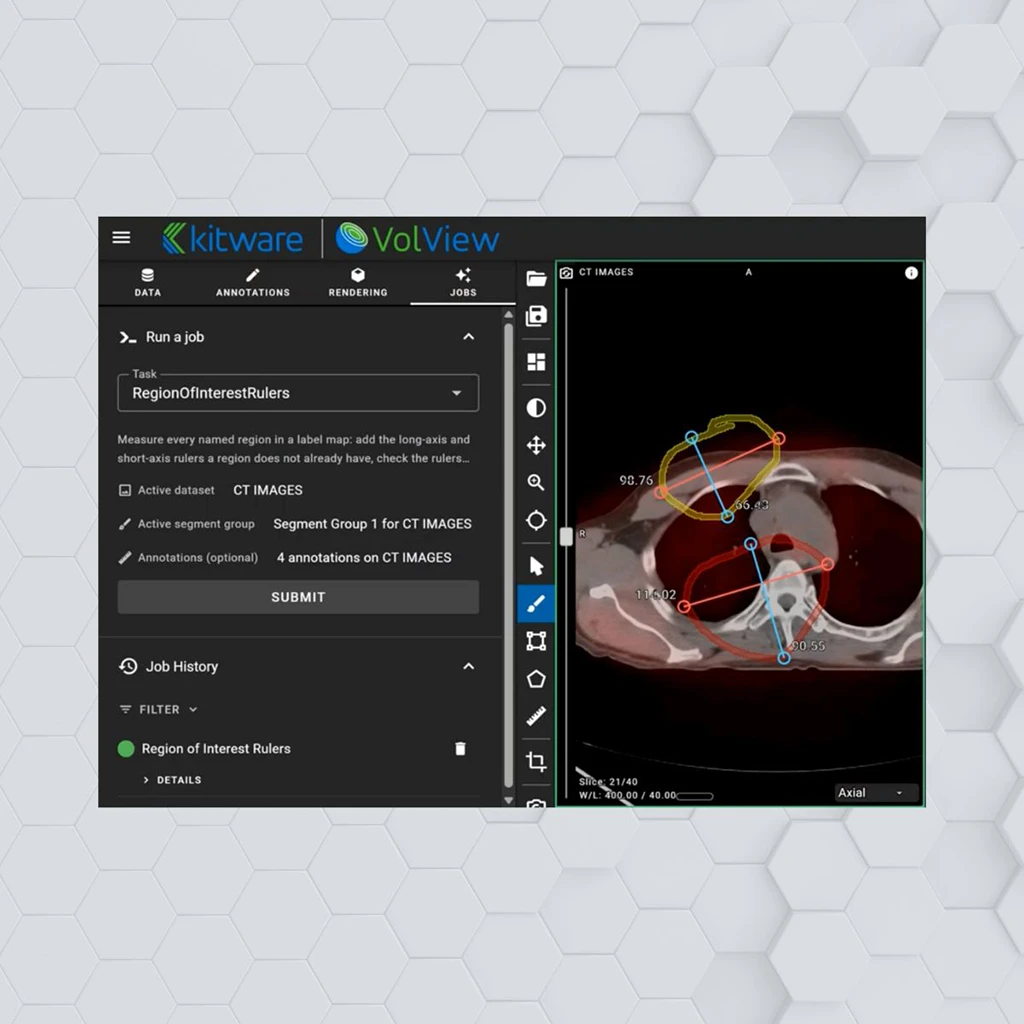Click the CT IMAGES active dataset value
This screenshot has width=1024, height=1024.
(x=268, y=490)
